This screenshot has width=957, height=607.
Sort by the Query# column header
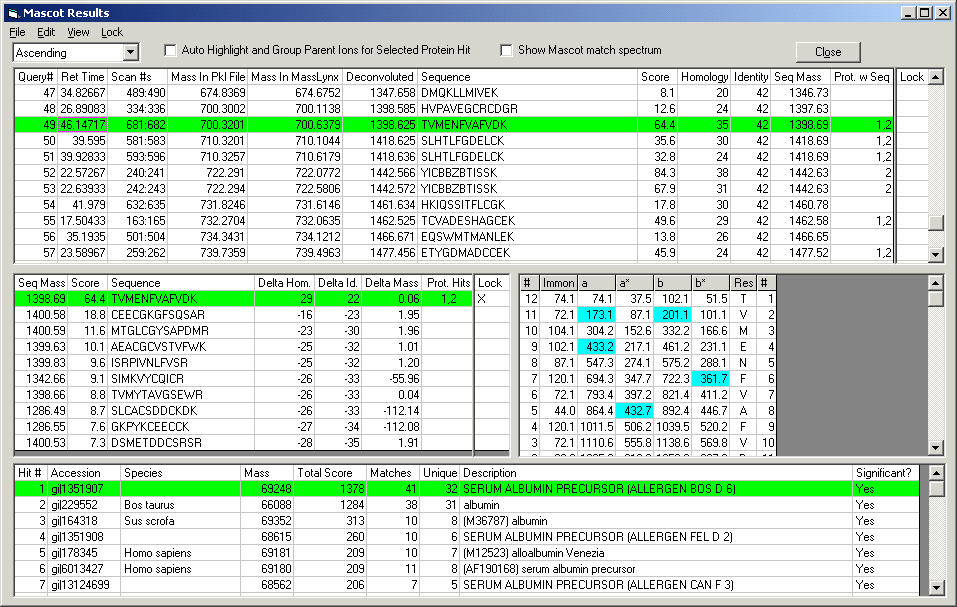pyautogui.click(x=36, y=77)
